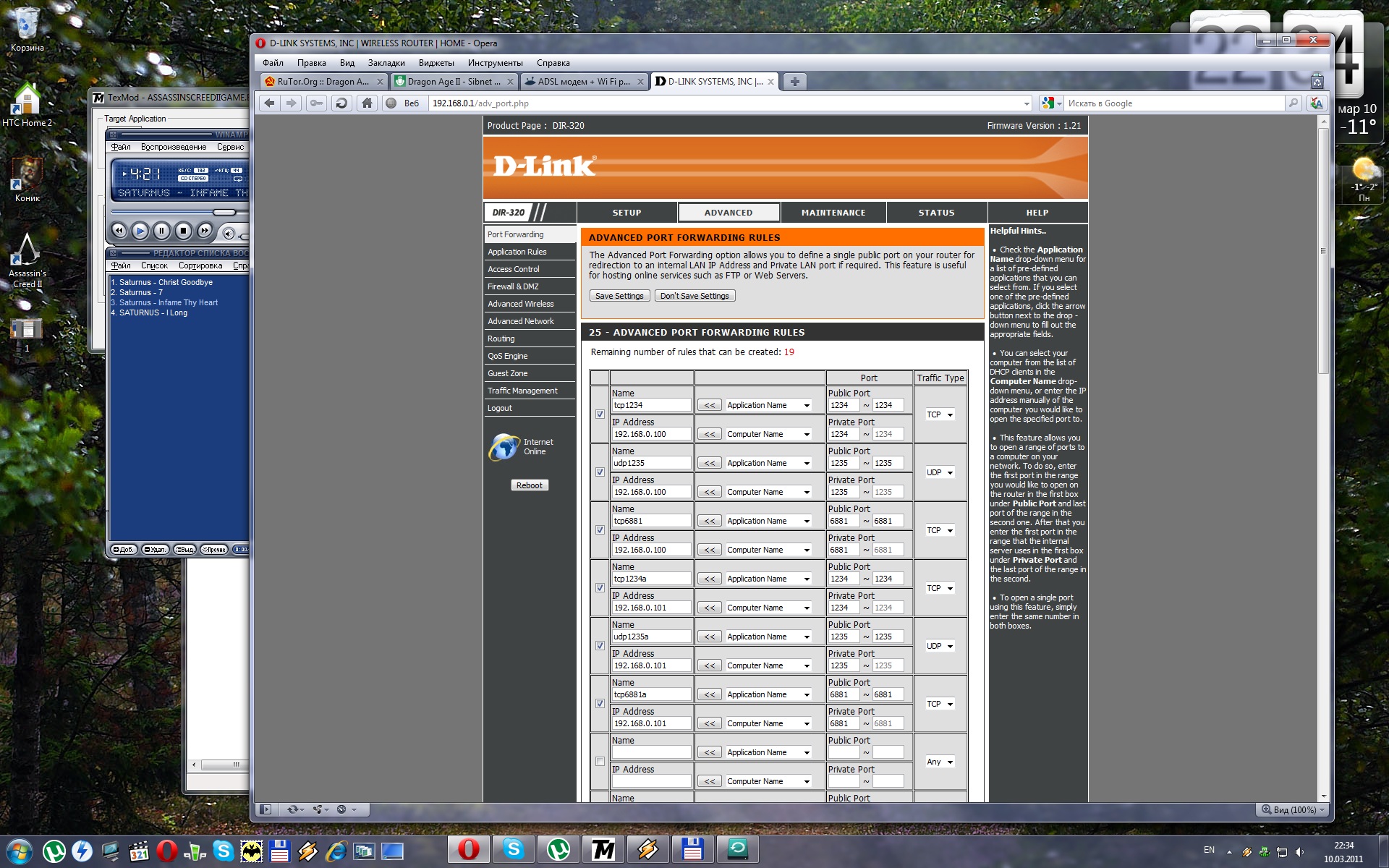Click the Reboot button
The width and height of the screenshot is (1389, 868).
pos(529,485)
